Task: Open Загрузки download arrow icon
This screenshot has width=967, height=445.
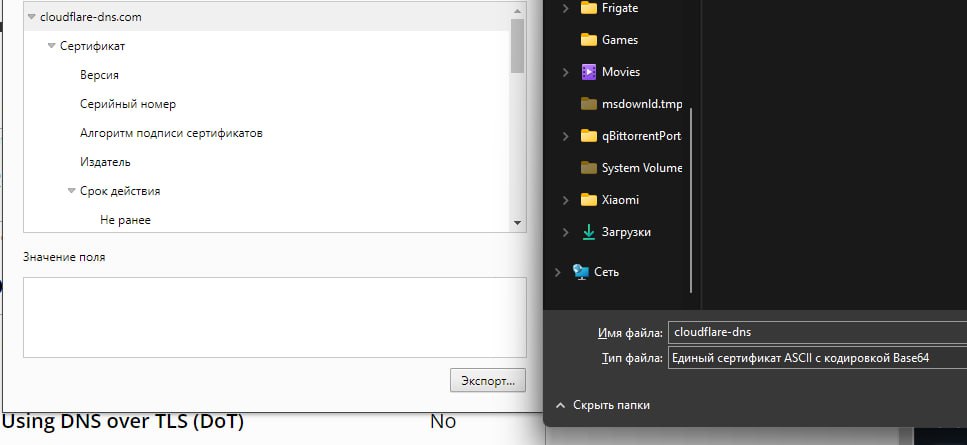Action: [589, 232]
